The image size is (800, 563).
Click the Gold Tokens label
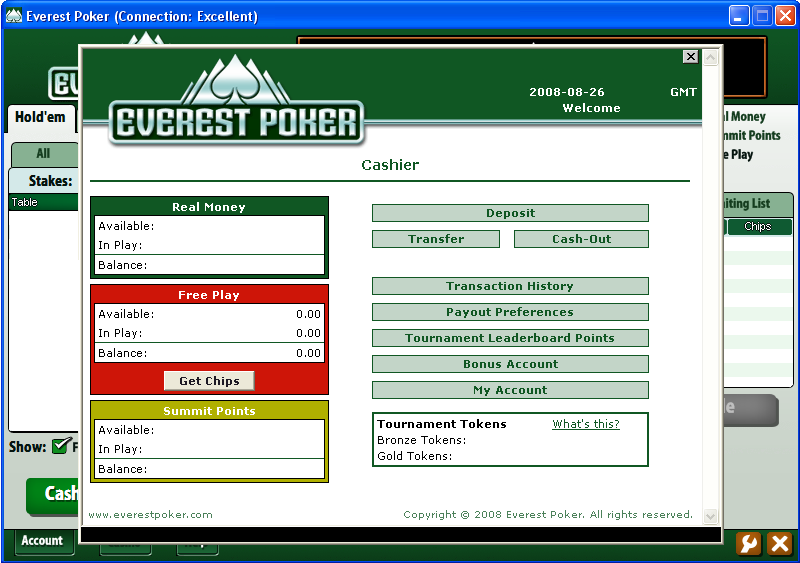tap(414, 456)
